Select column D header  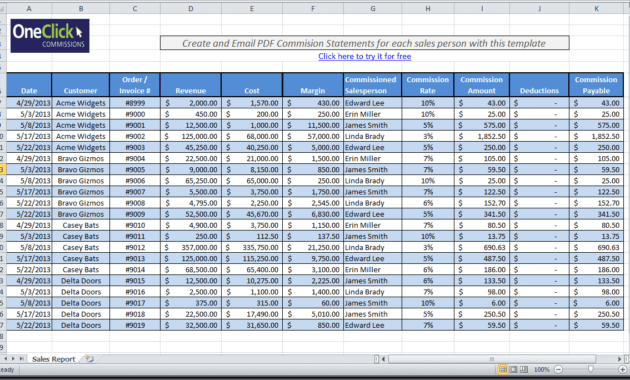(x=190, y=8)
